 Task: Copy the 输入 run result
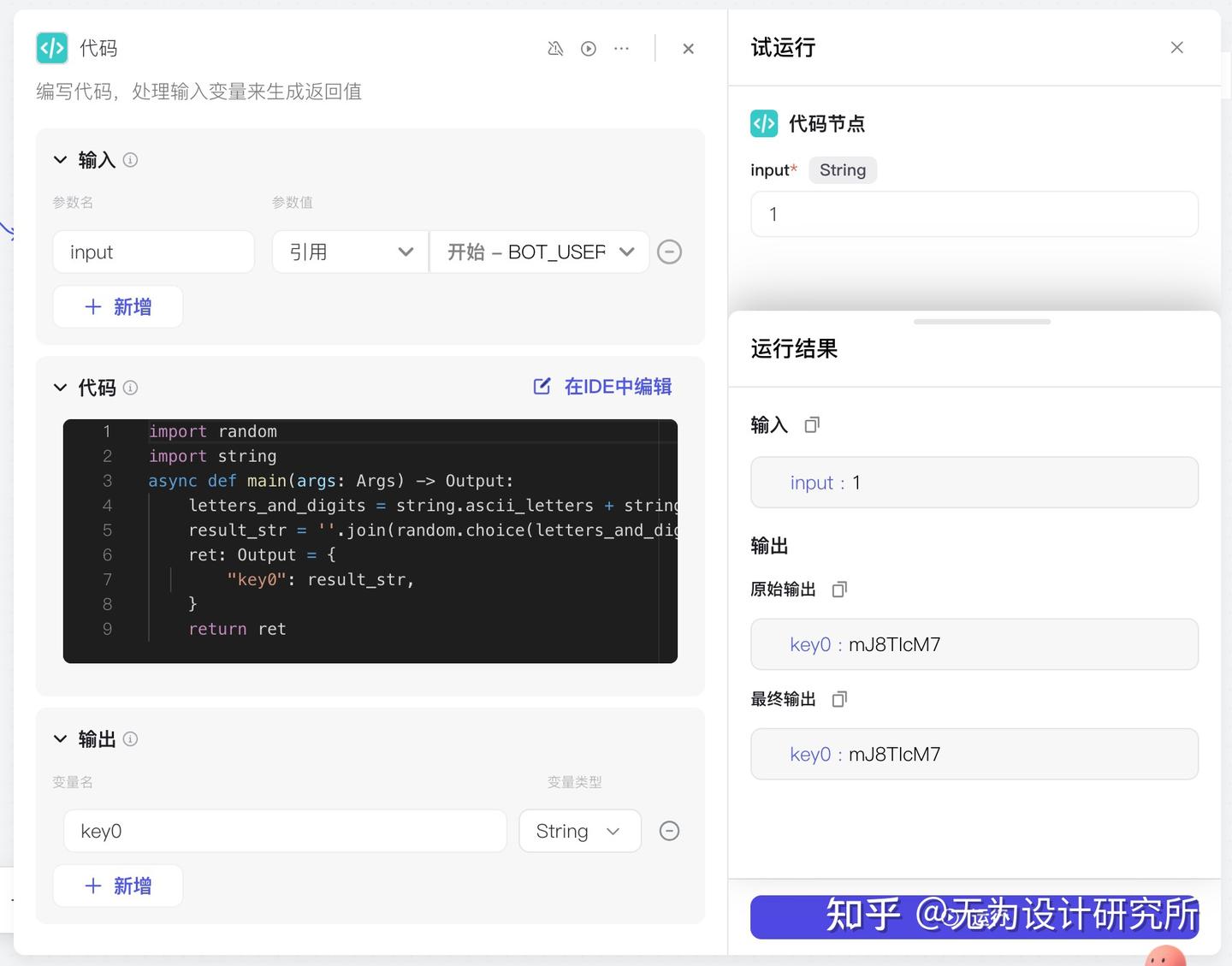pyautogui.click(x=812, y=424)
